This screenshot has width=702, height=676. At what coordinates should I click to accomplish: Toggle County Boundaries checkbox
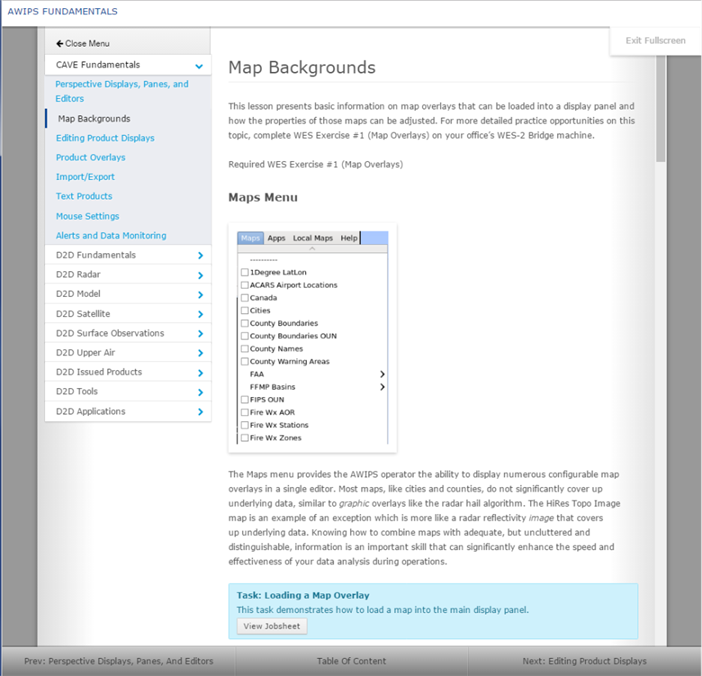click(x=244, y=323)
